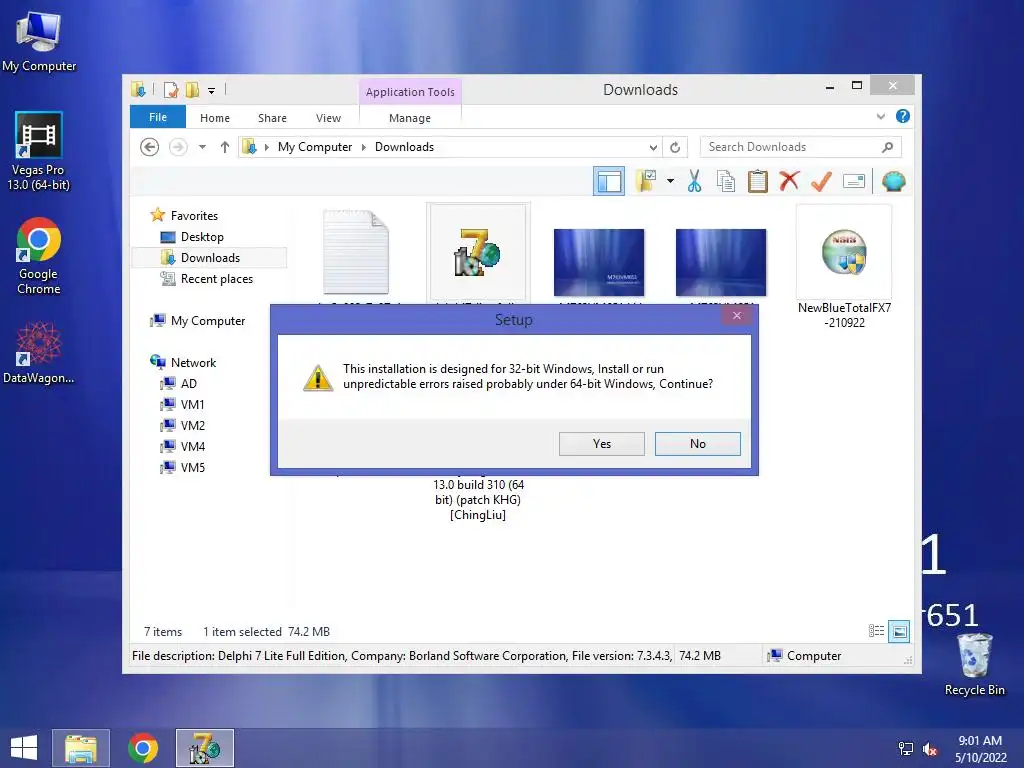
Task: Click the Copy toolbar icon
Action: point(726,181)
